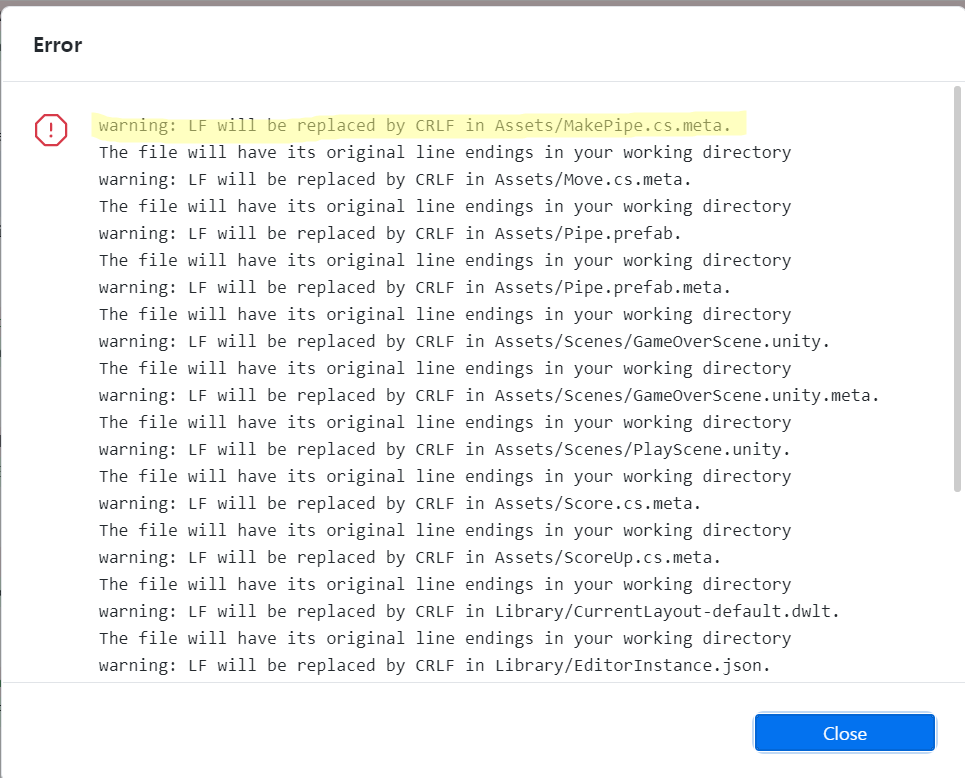Viewport: 965px width, 778px height.
Task: Click the GameOverScene.unity. warning line
Action: click(x=465, y=342)
